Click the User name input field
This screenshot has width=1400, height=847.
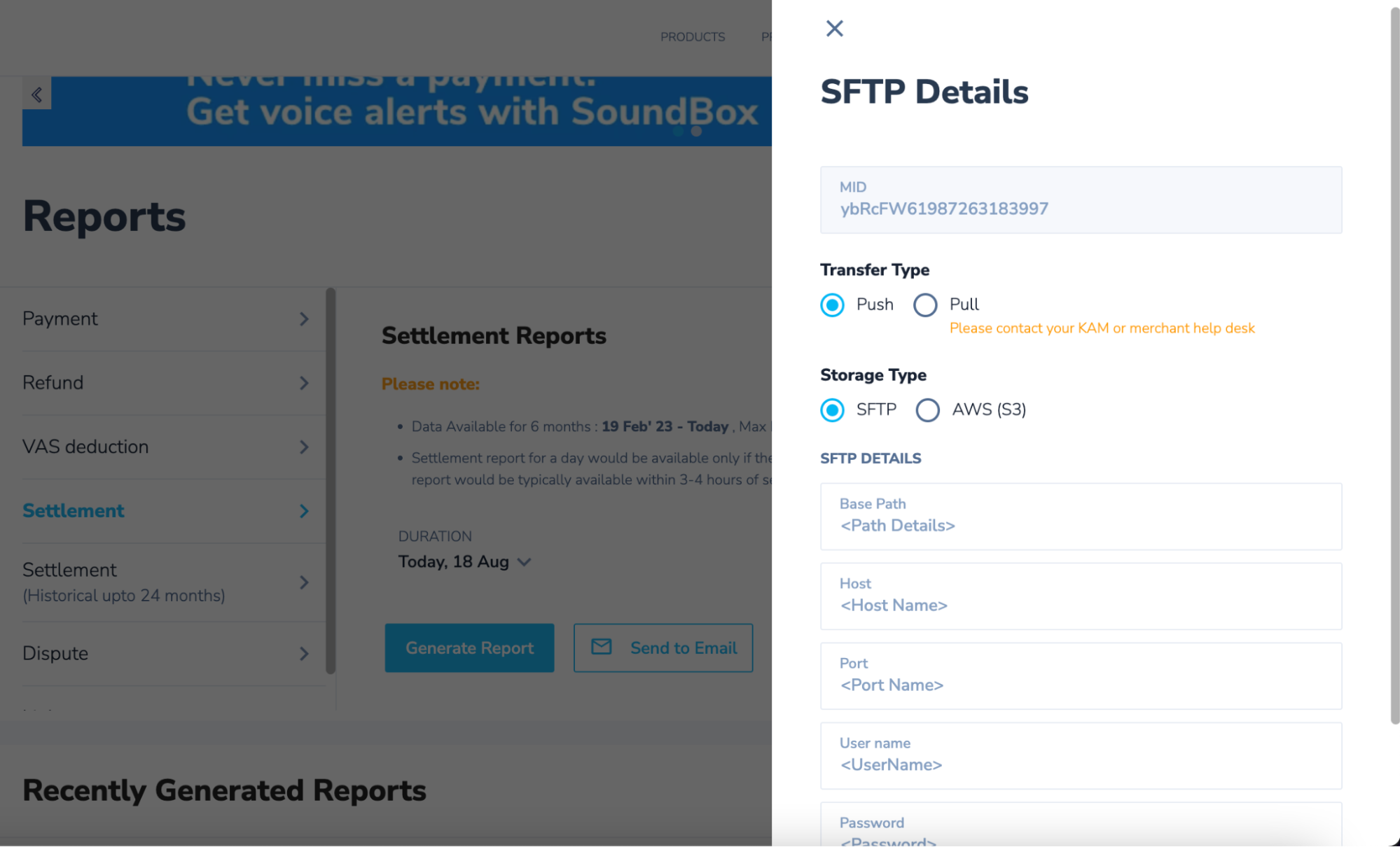click(1081, 756)
